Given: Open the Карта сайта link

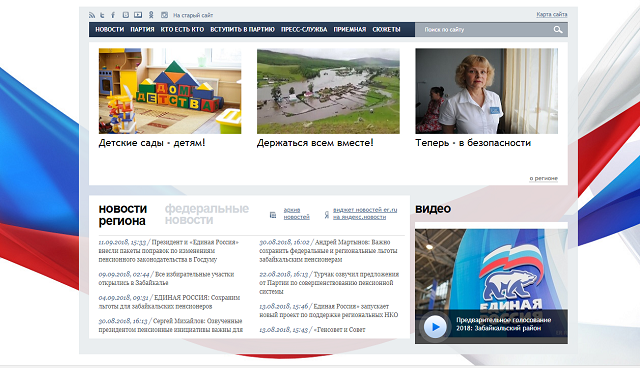Looking at the screenshot, I should click(x=552, y=15).
